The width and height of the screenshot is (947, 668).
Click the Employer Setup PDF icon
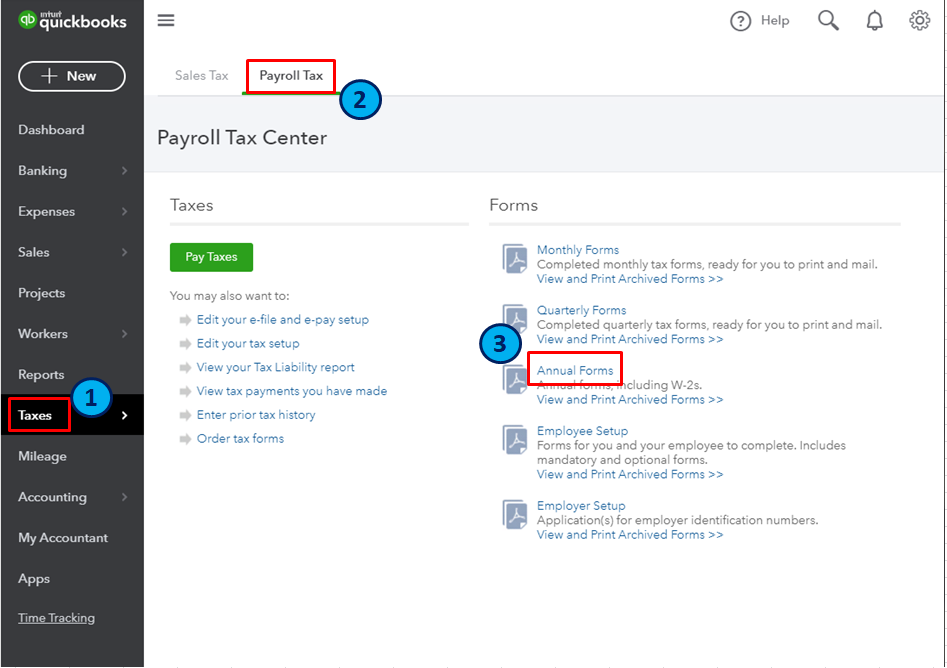(x=515, y=515)
